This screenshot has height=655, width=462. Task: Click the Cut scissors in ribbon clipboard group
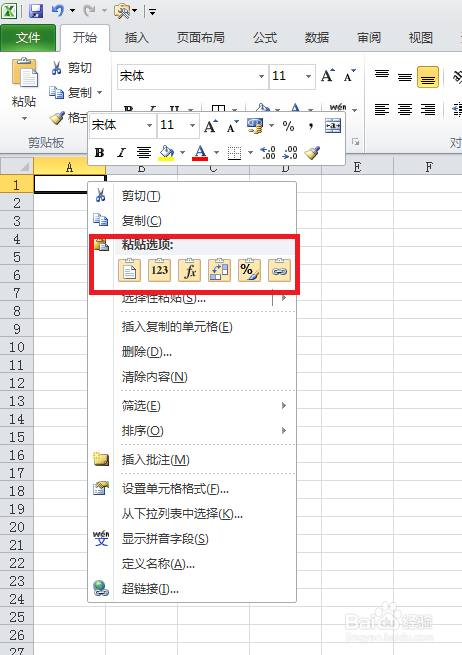[x=57, y=67]
